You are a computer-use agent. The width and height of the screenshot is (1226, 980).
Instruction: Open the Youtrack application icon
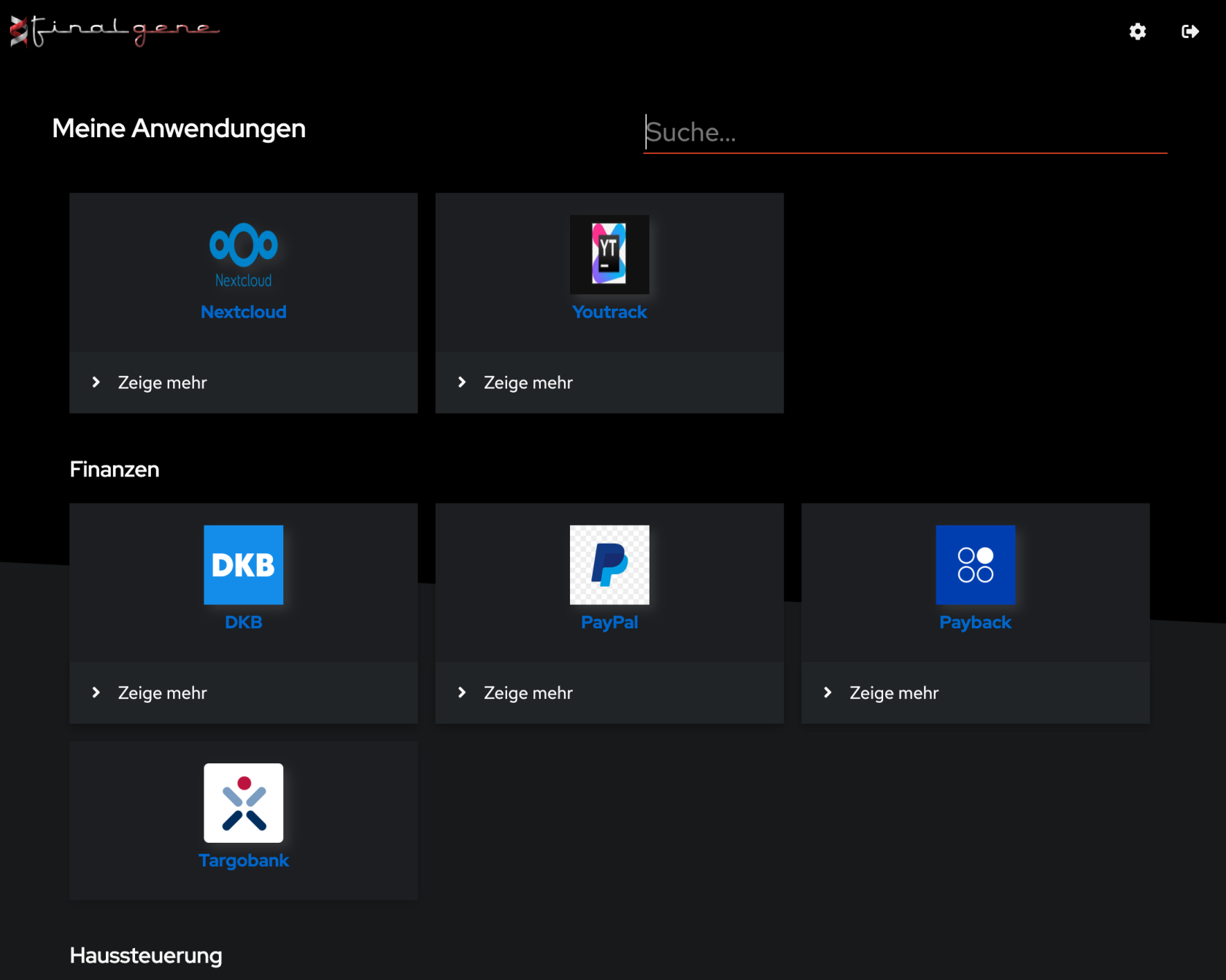tap(609, 255)
